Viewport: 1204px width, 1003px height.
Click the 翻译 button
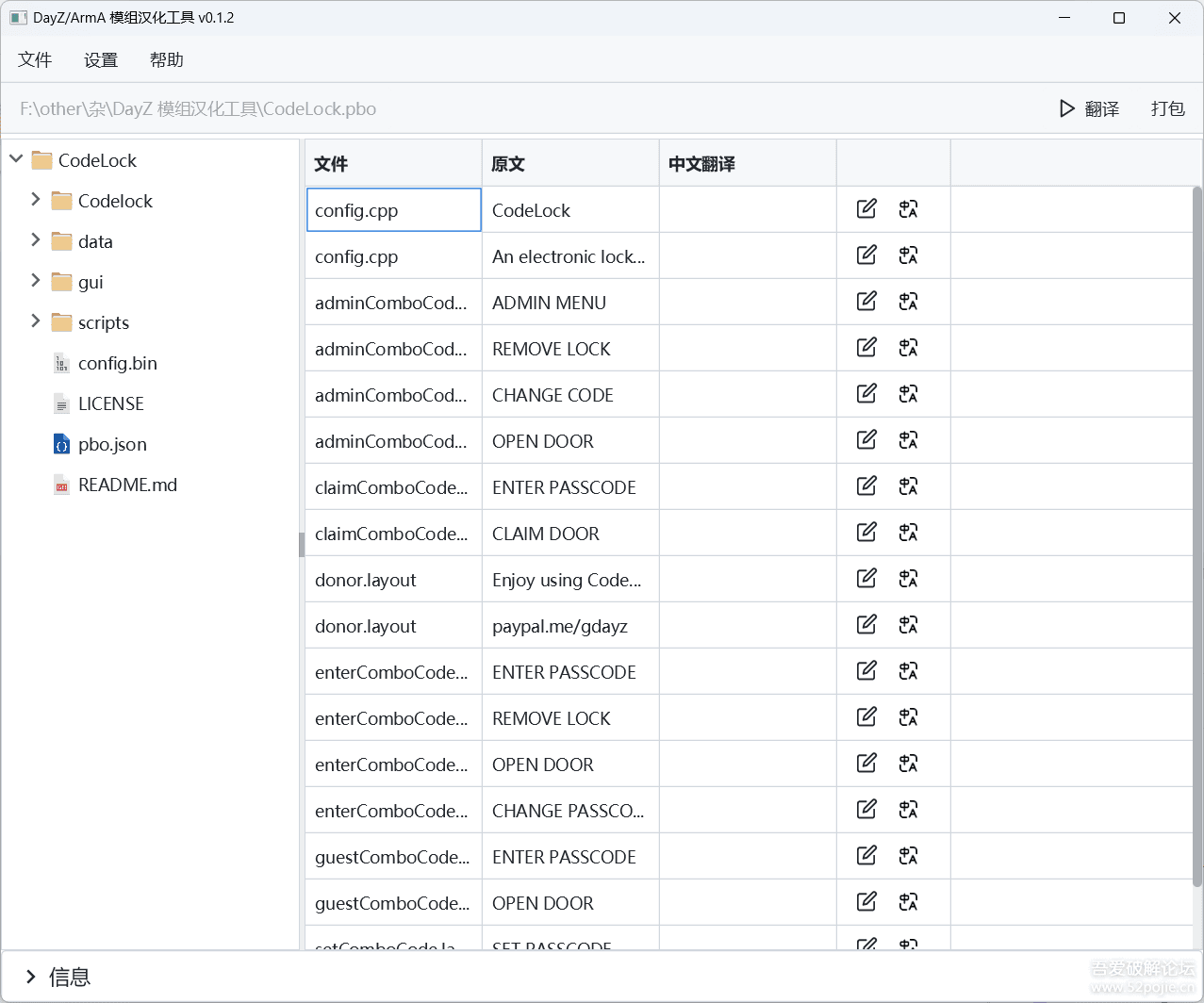tap(1089, 109)
